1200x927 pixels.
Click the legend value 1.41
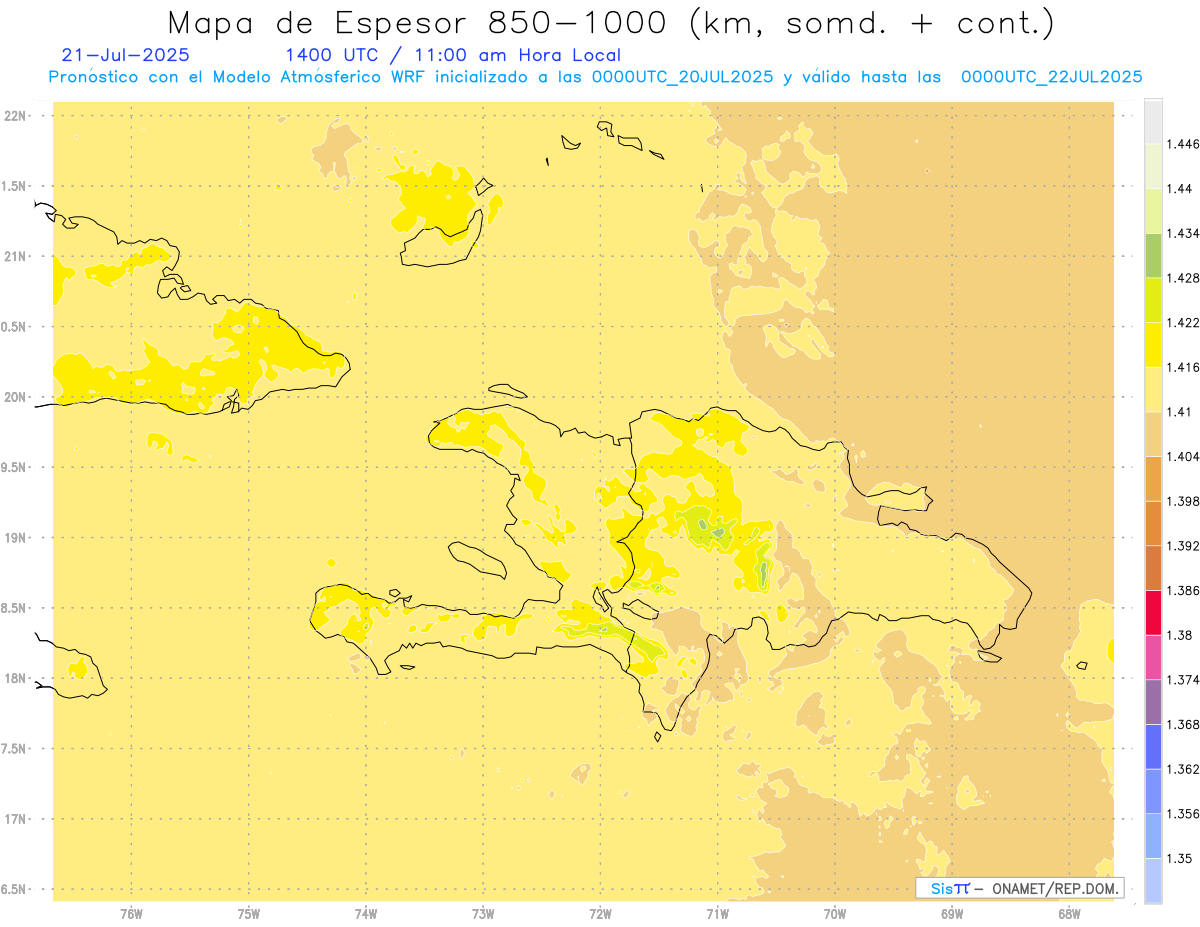pyautogui.click(x=1180, y=412)
